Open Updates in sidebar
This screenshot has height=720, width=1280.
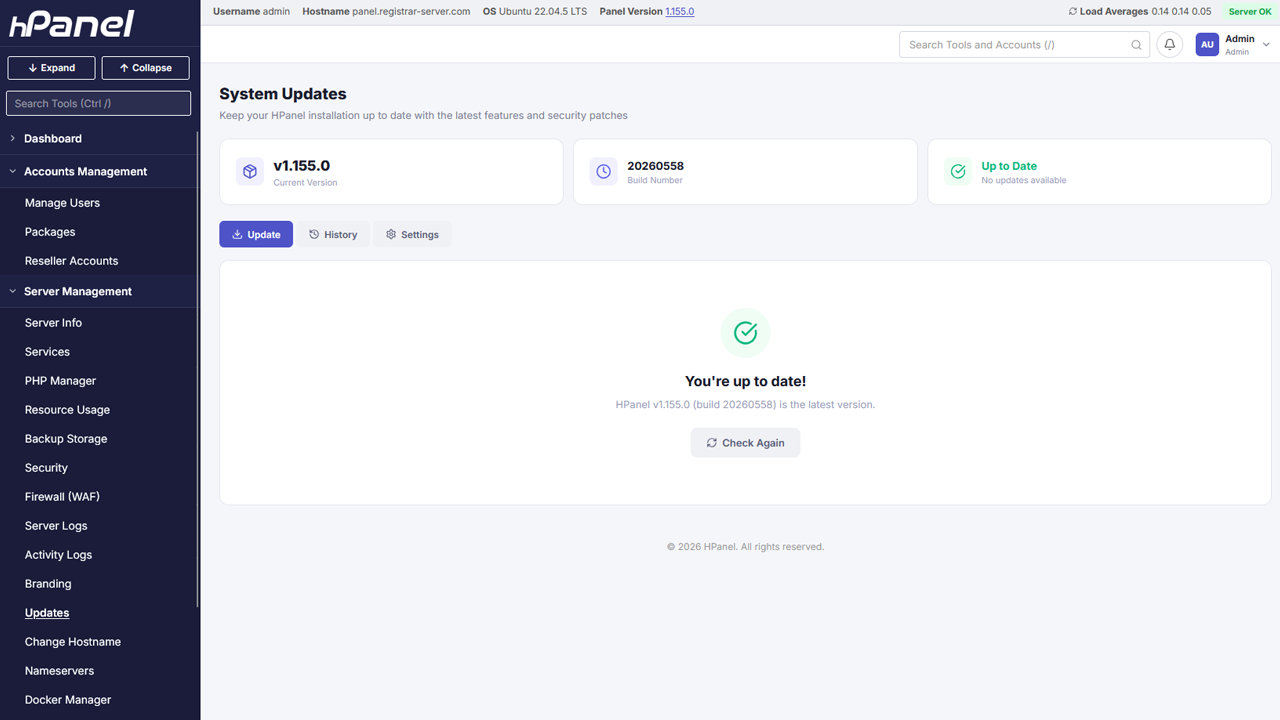click(x=47, y=613)
